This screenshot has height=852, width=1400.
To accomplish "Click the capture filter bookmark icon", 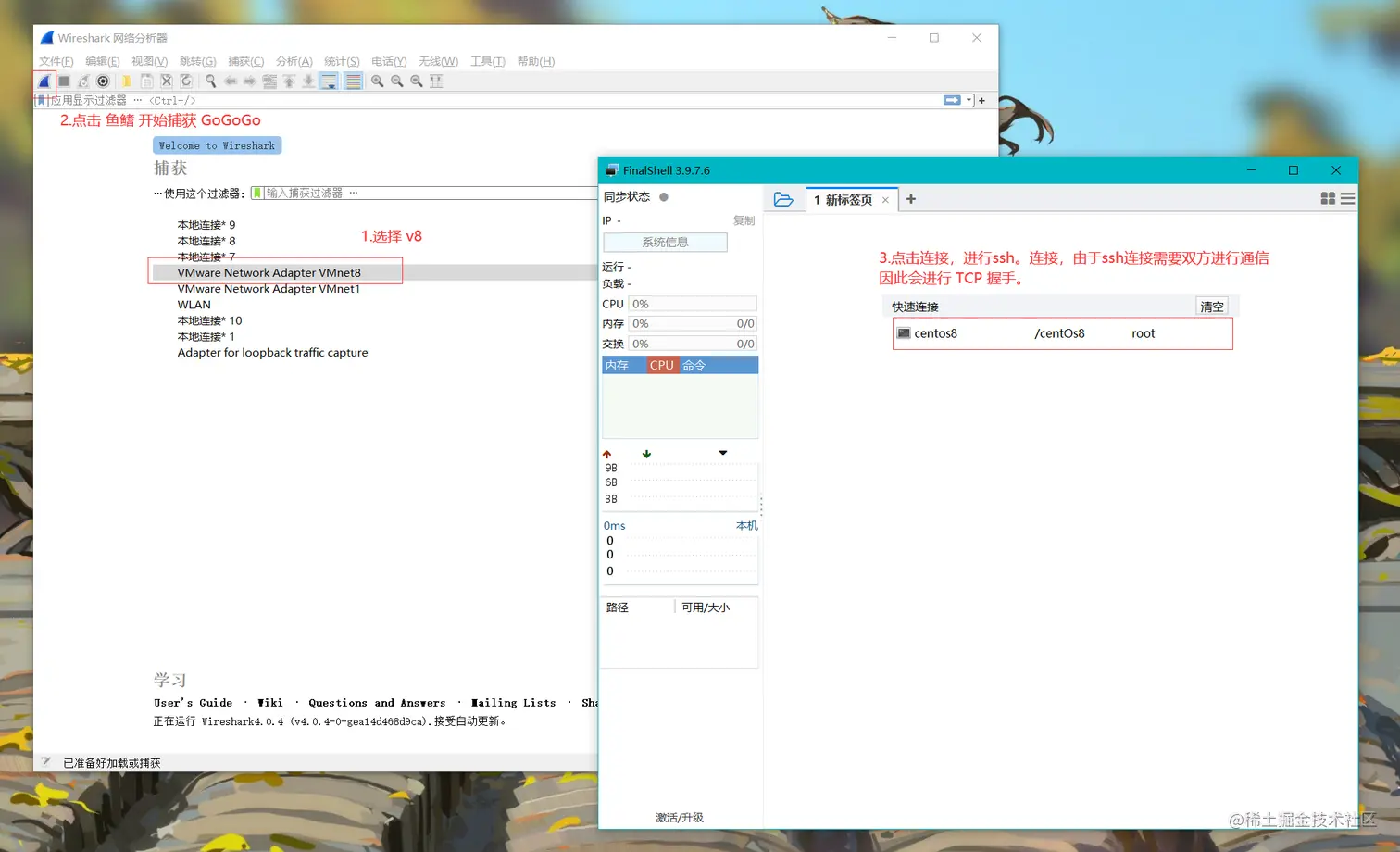I will (x=257, y=193).
